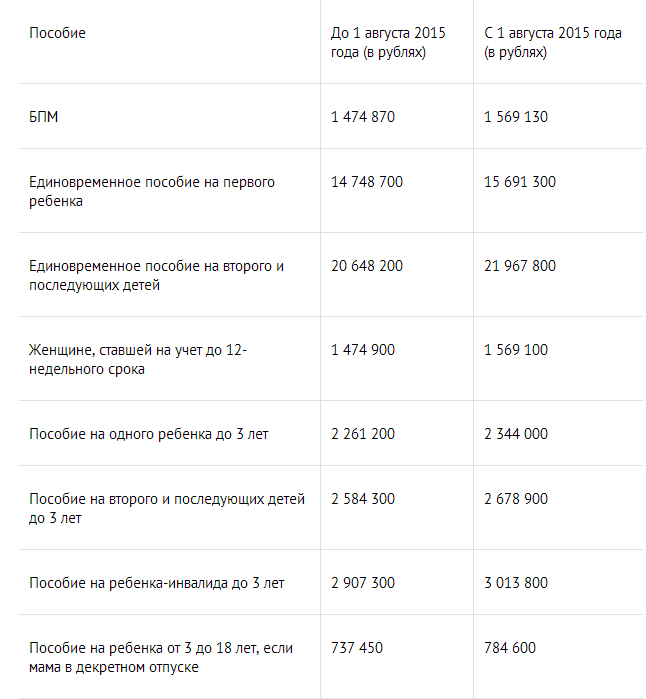Click the "С 1 августа 2015 года" header
646x699 pixels.
point(553,42)
